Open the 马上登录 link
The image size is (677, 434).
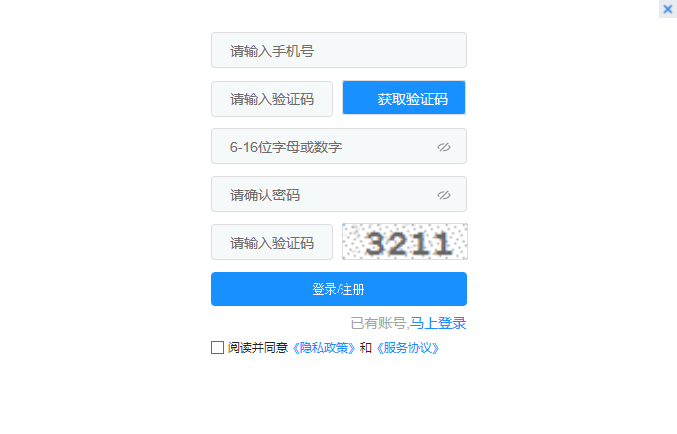438,323
